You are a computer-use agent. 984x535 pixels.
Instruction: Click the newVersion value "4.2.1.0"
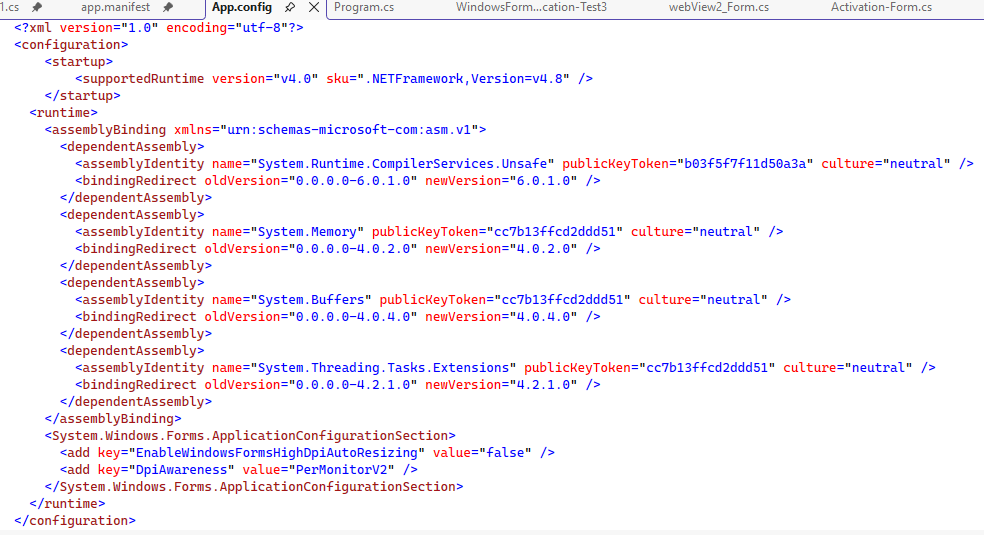543,384
